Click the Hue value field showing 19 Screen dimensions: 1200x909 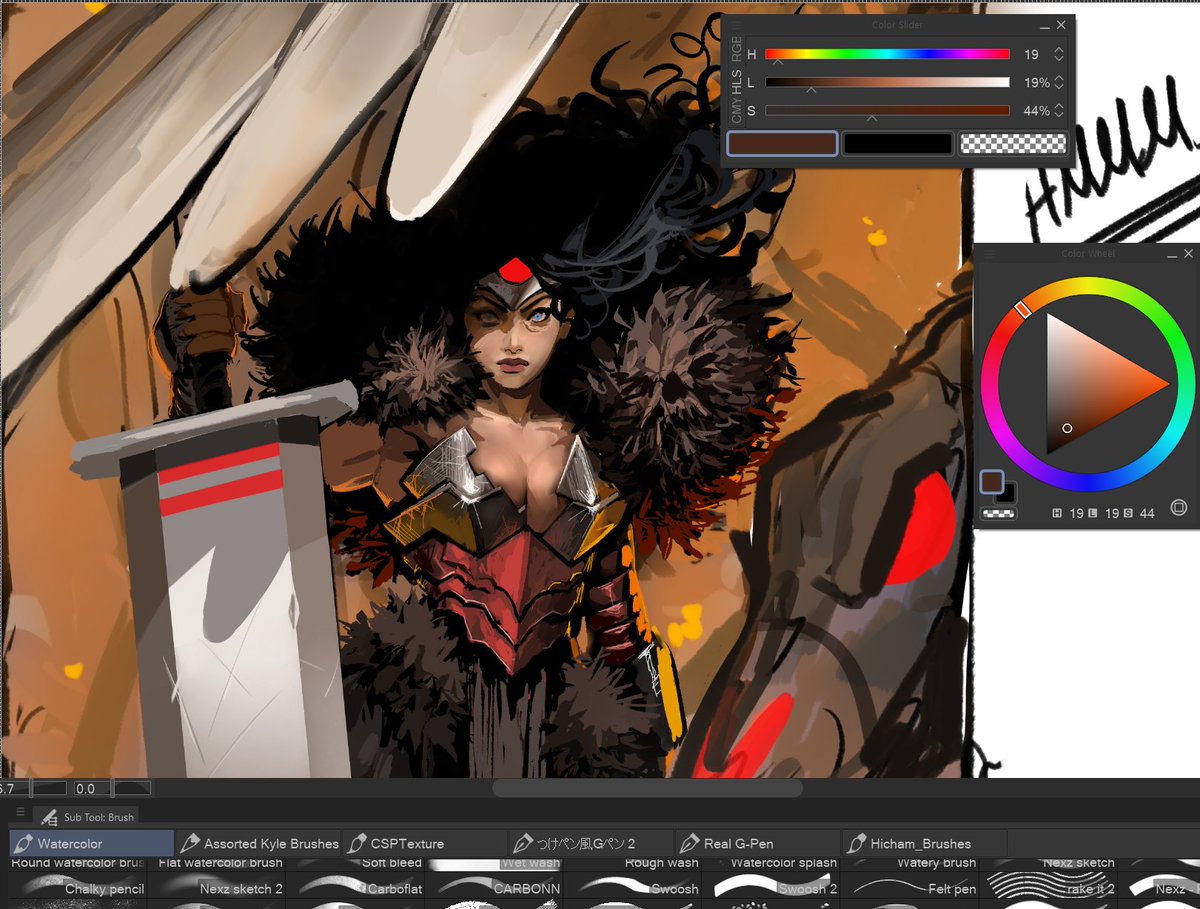tap(1032, 54)
